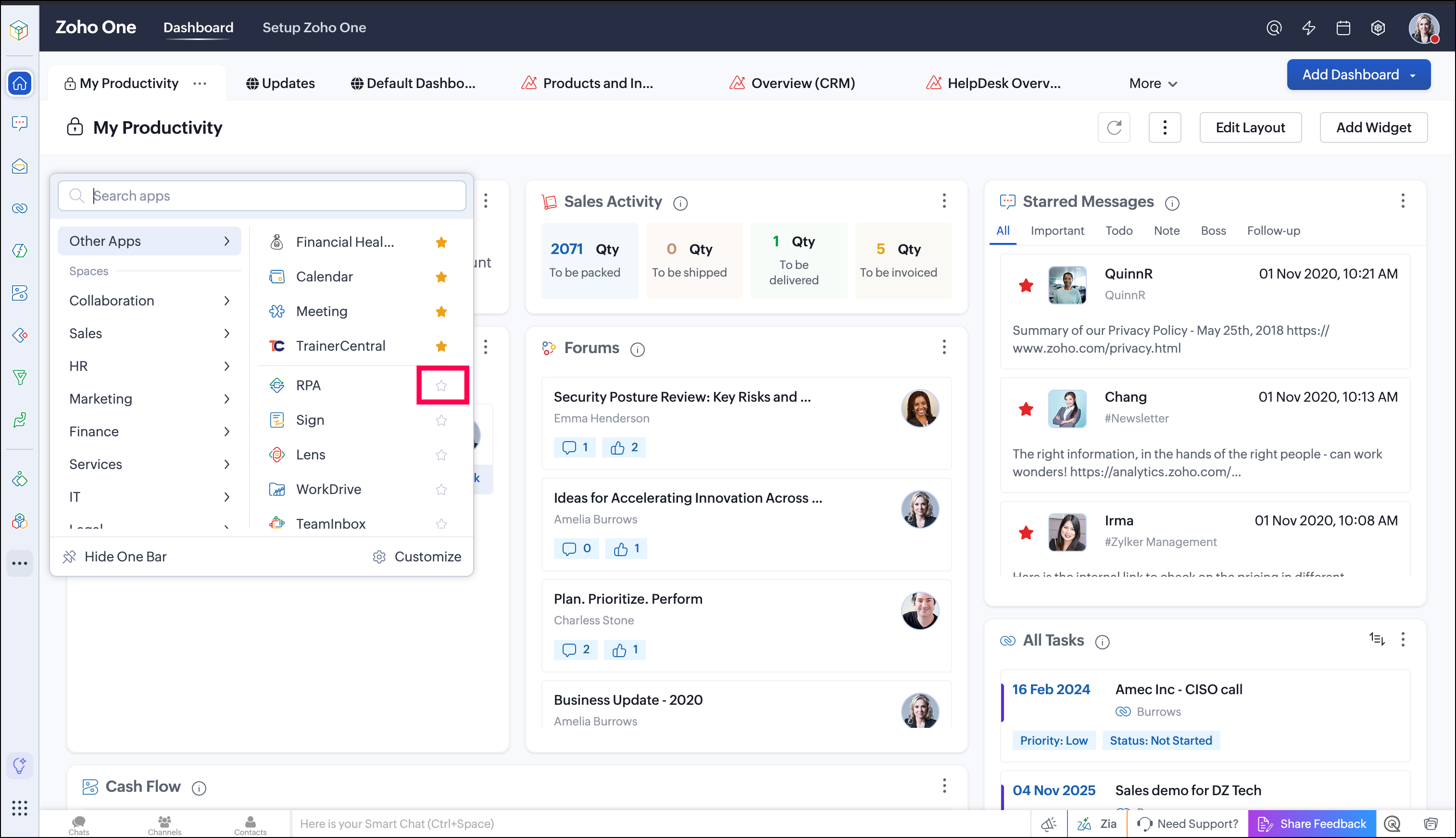Star the Sign app as favorite
The image size is (1456, 838).
(441, 420)
